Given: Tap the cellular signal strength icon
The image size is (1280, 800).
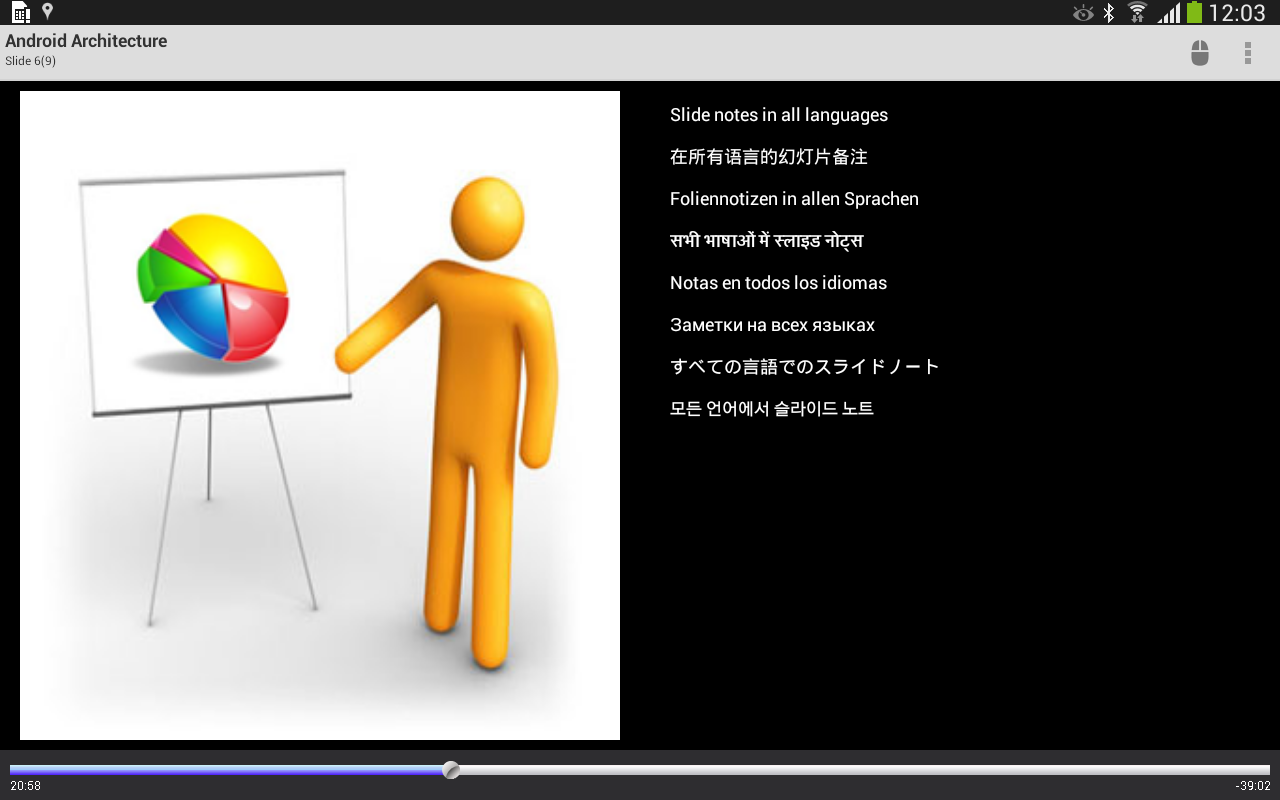Looking at the screenshot, I should 1168,12.
